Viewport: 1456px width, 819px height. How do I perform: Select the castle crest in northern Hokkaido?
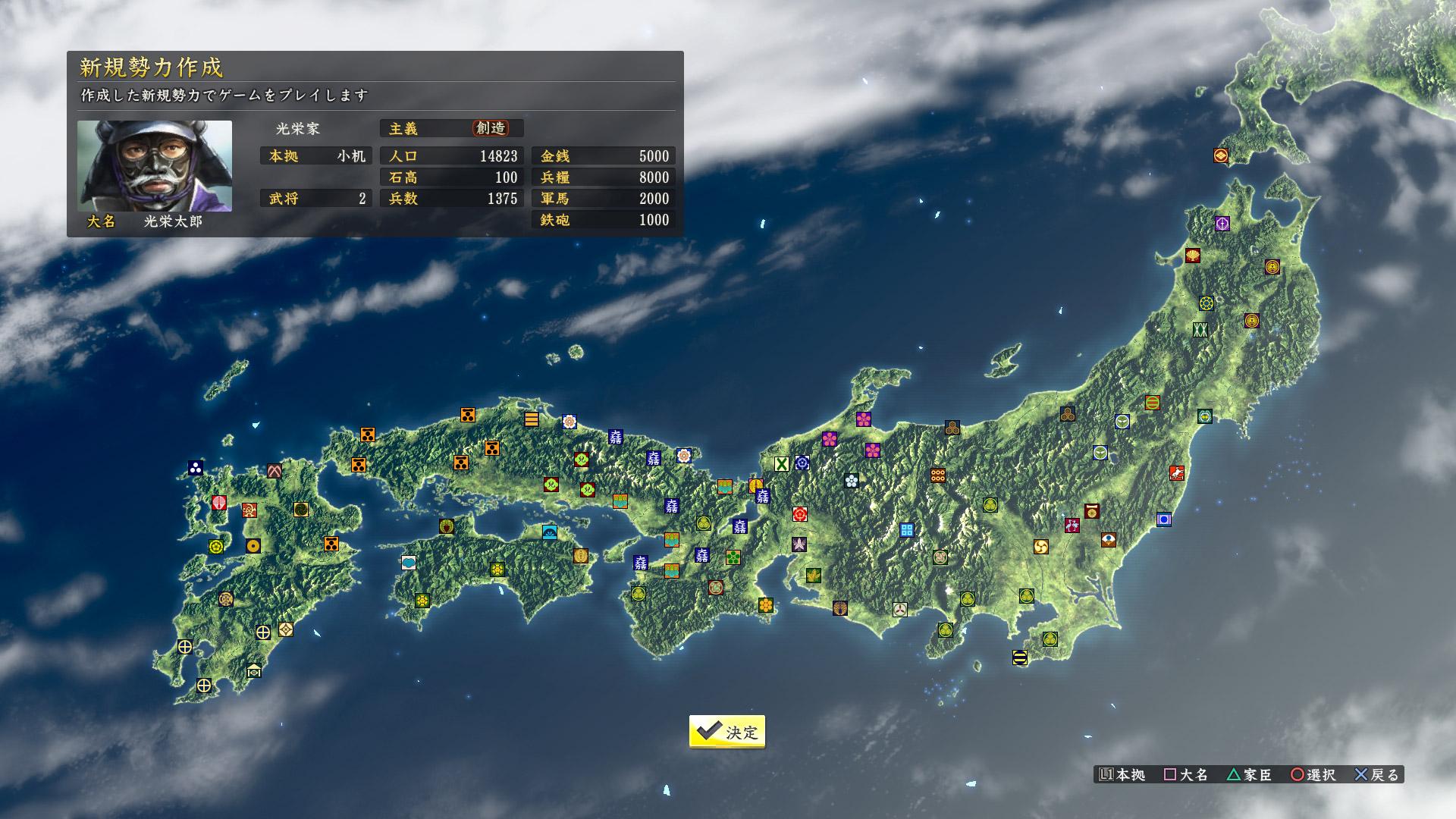coord(1220,156)
